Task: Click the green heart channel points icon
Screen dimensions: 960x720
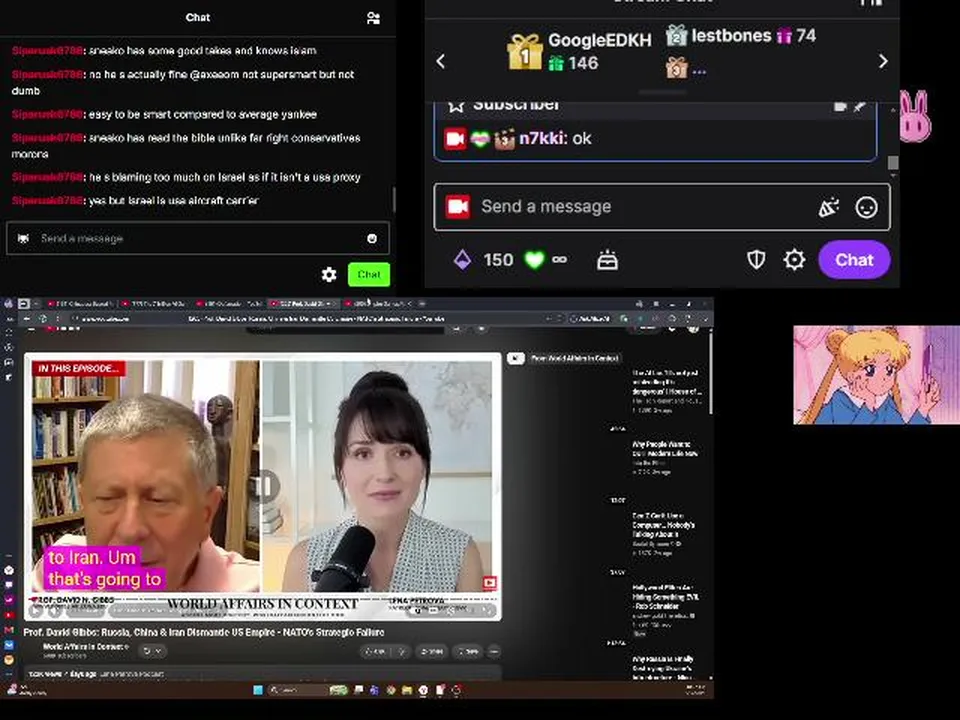Action: point(534,260)
